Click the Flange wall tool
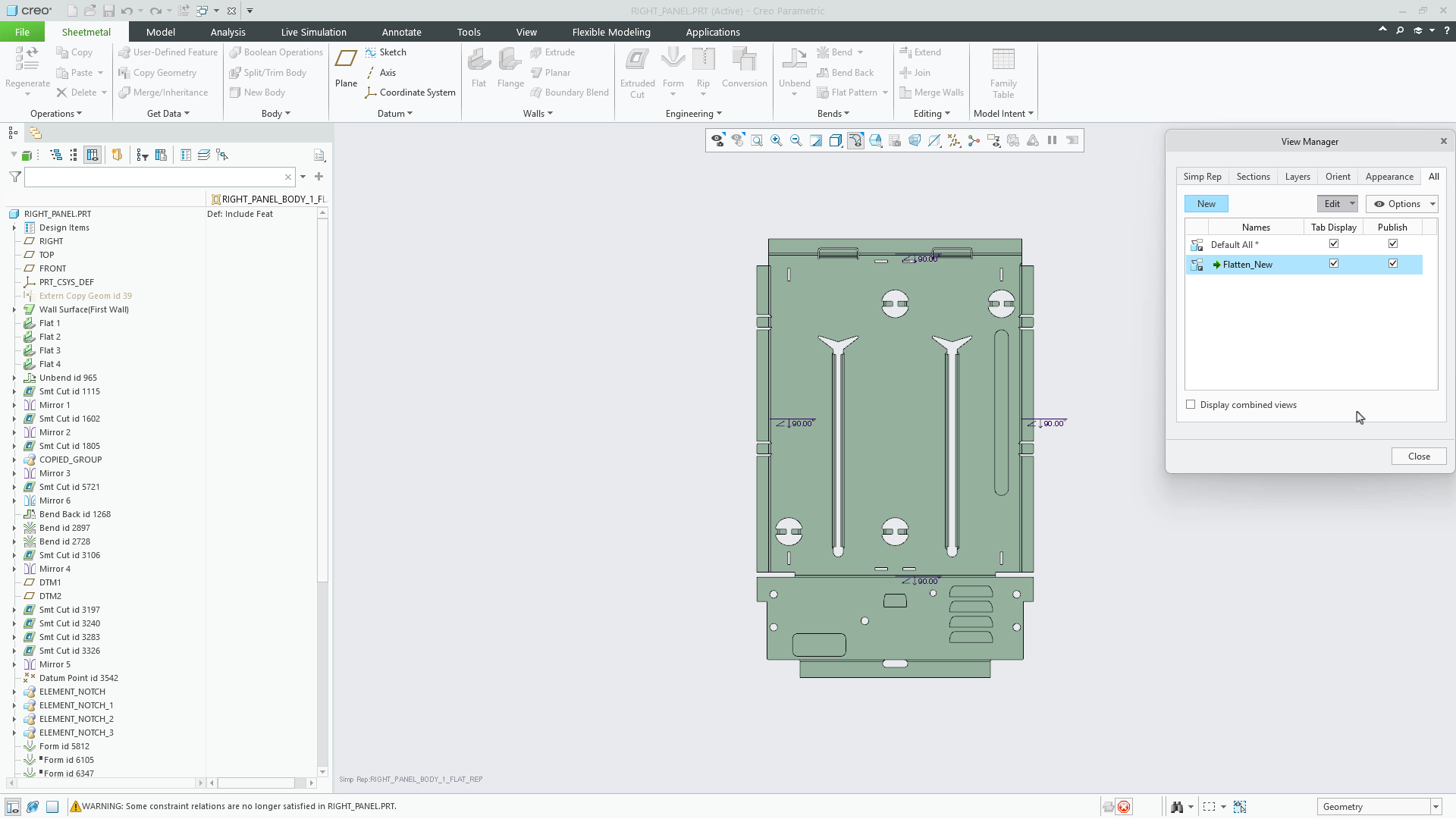This screenshot has width=1456, height=819. pos(510,68)
